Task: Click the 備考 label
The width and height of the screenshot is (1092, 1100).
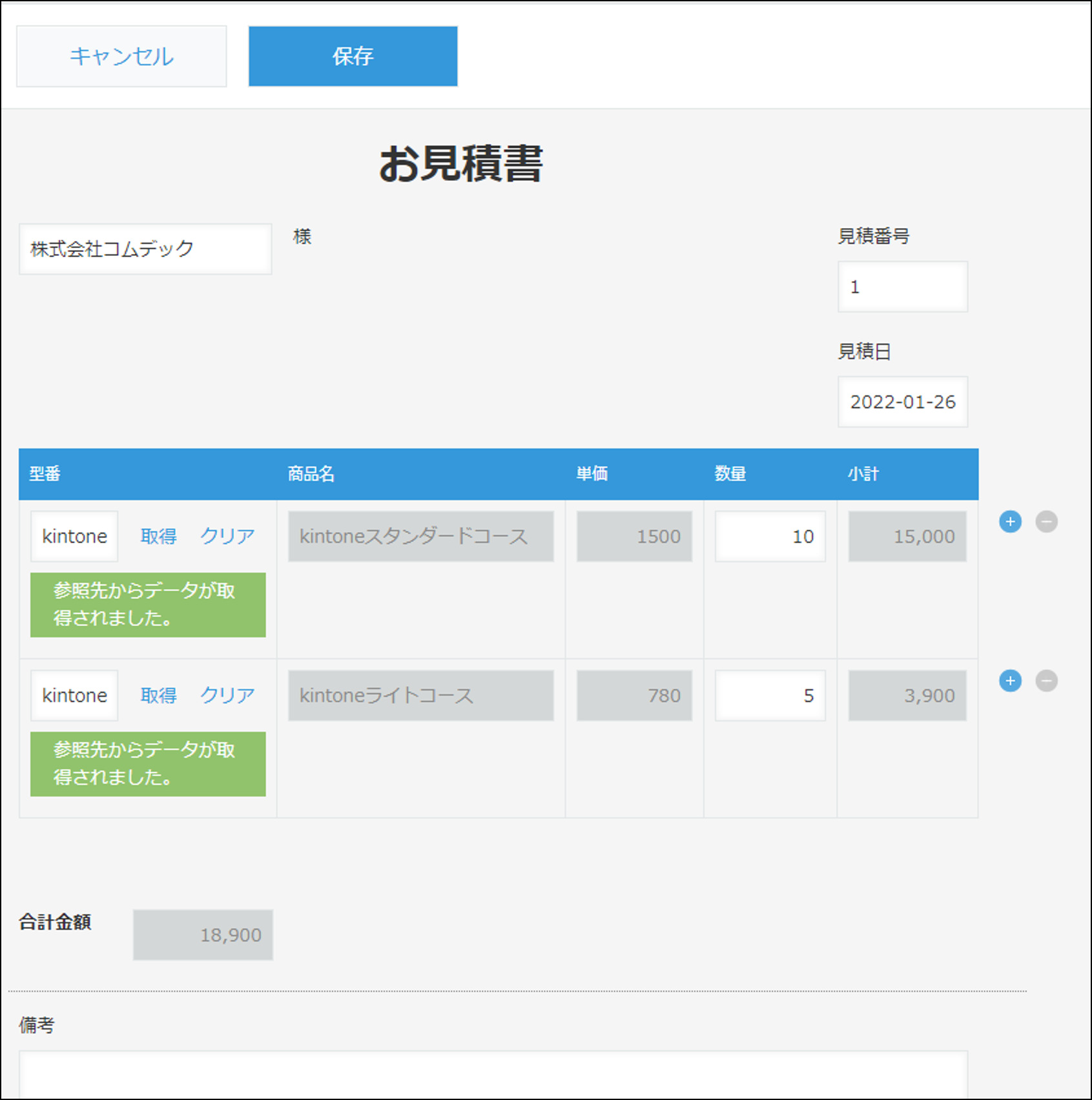Action: click(37, 1024)
